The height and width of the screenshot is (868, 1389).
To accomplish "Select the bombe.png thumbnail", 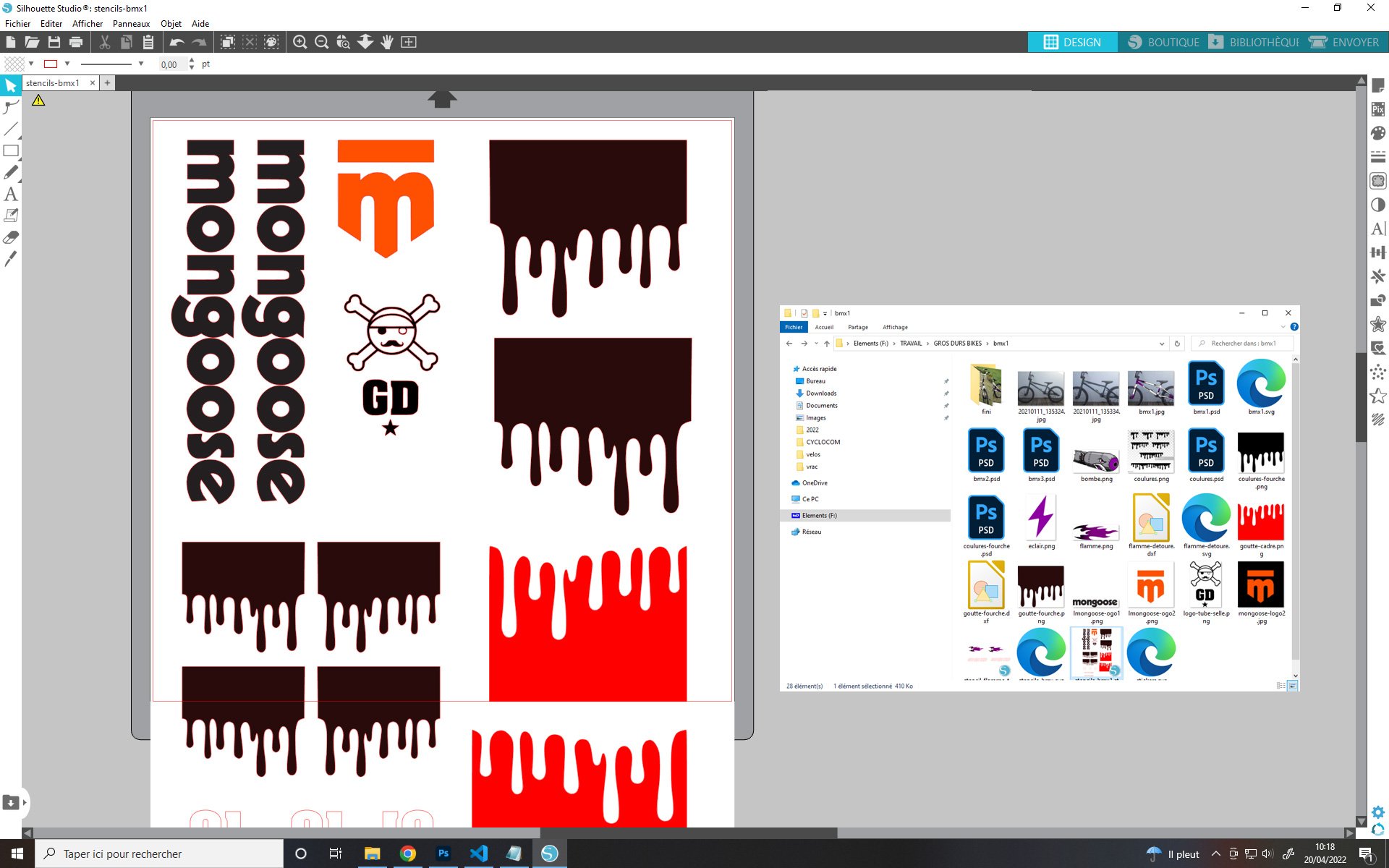I will pos(1097,459).
